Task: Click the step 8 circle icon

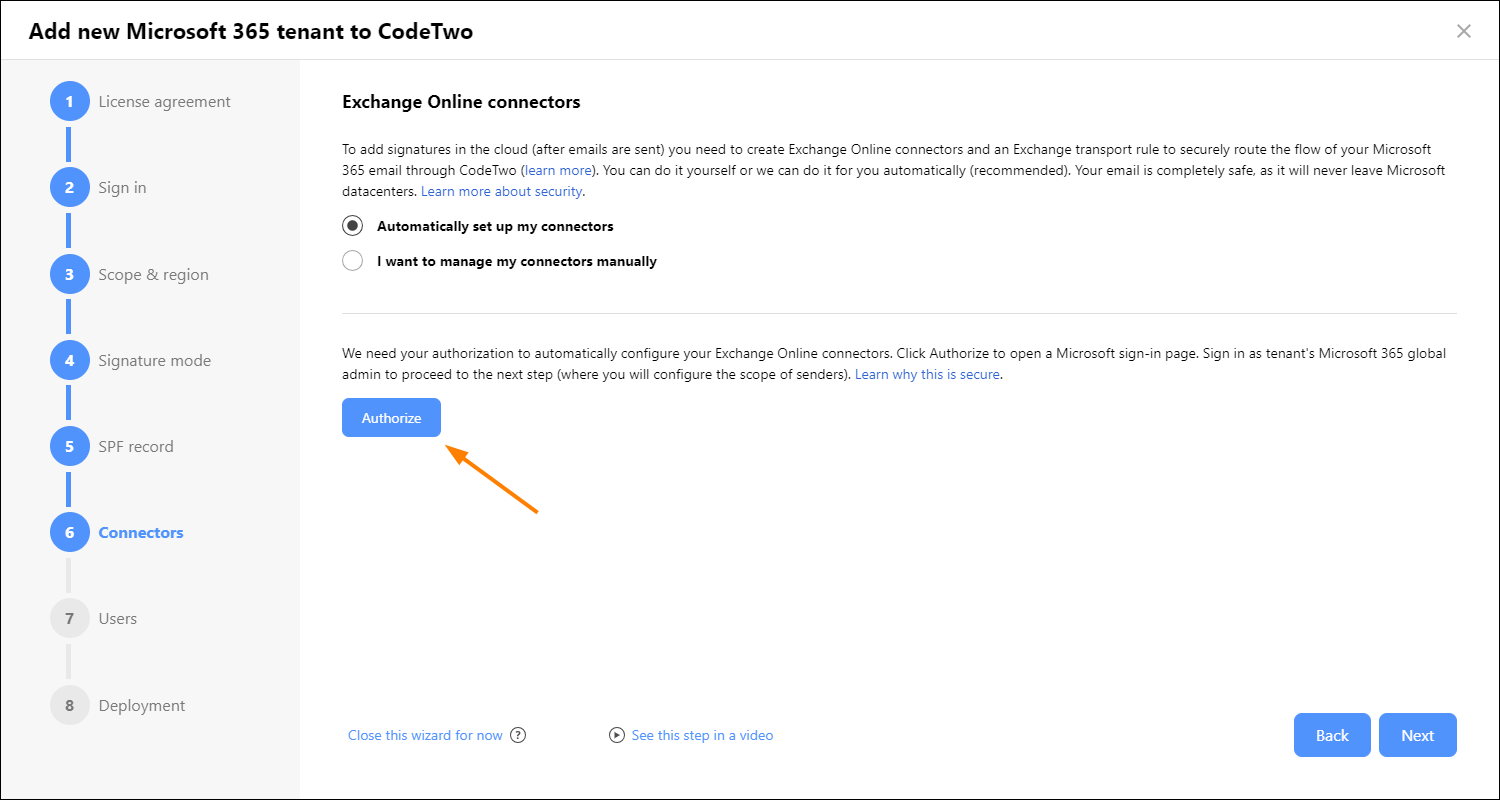Action: (x=69, y=705)
